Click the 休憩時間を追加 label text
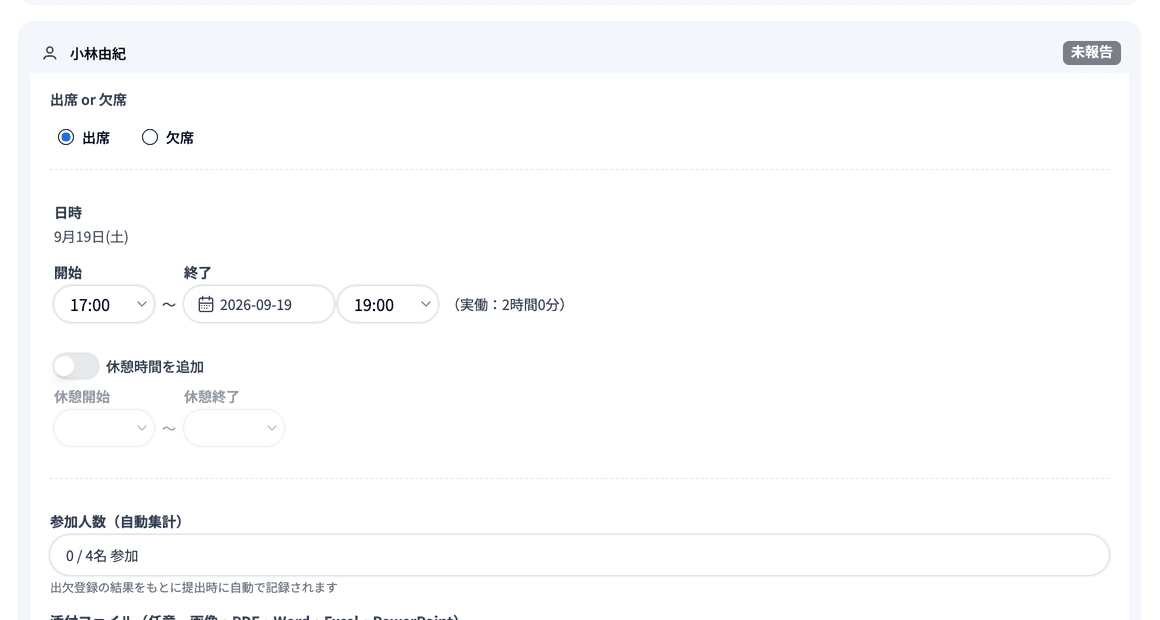The width and height of the screenshot is (1160, 620). coord(155,367)
